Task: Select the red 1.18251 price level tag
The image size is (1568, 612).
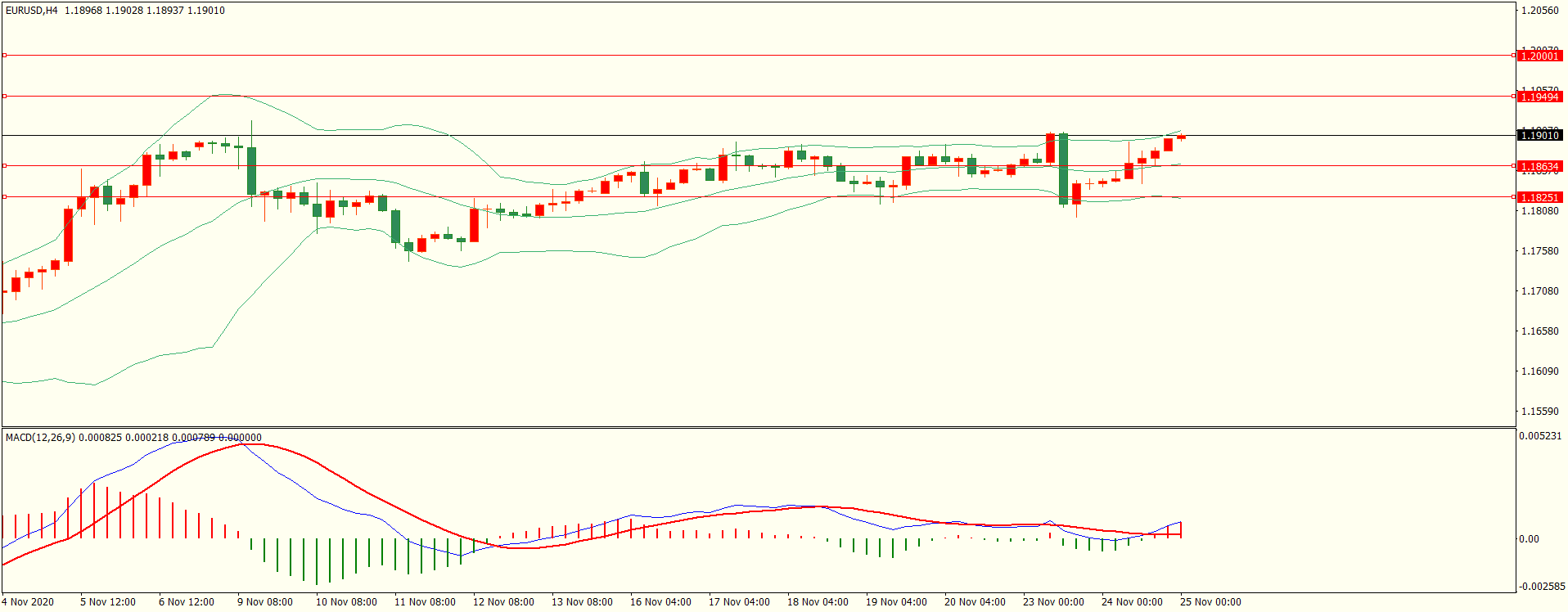Action: (x=1539, y=197)
